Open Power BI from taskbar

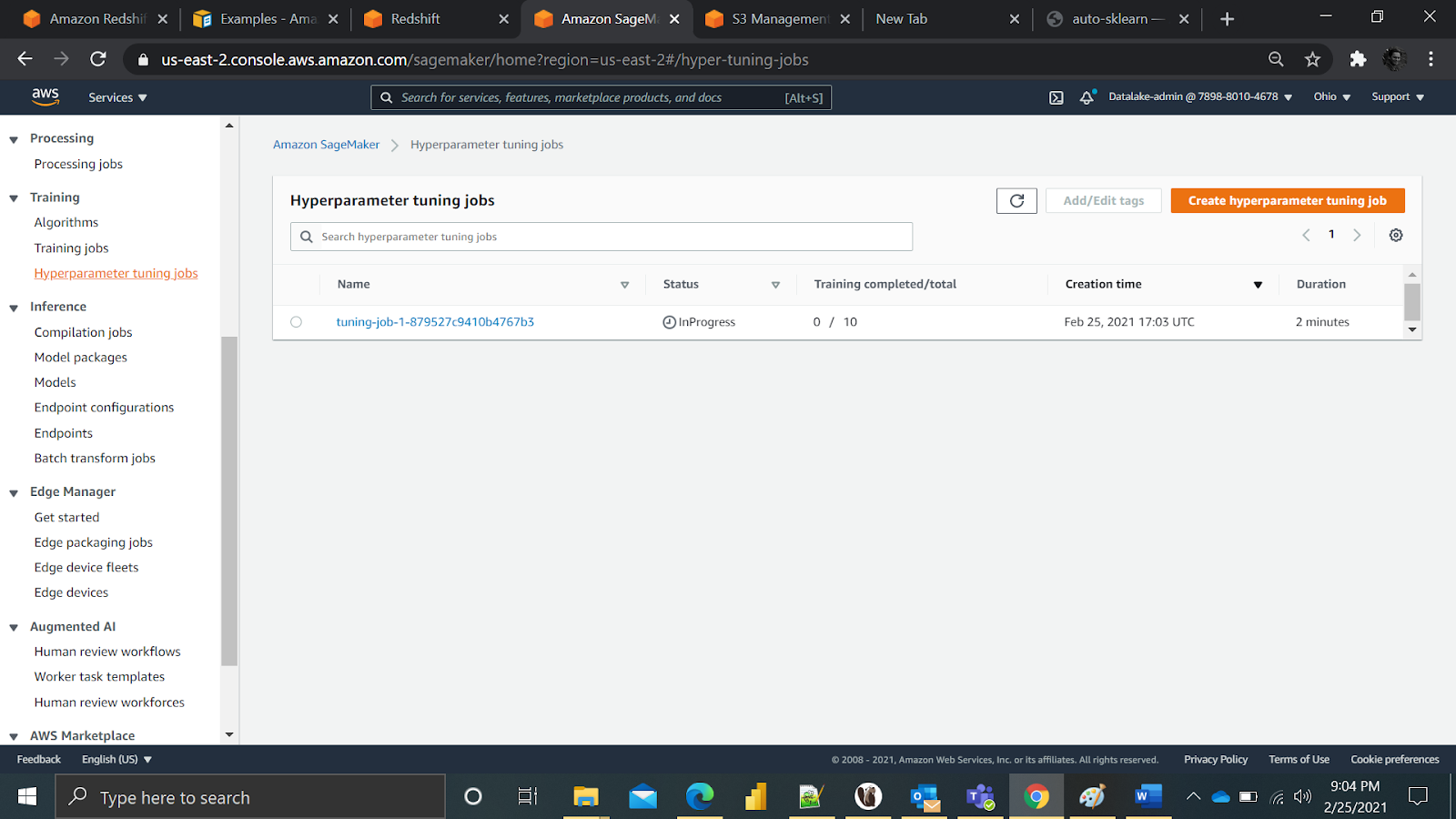[755, 797]
